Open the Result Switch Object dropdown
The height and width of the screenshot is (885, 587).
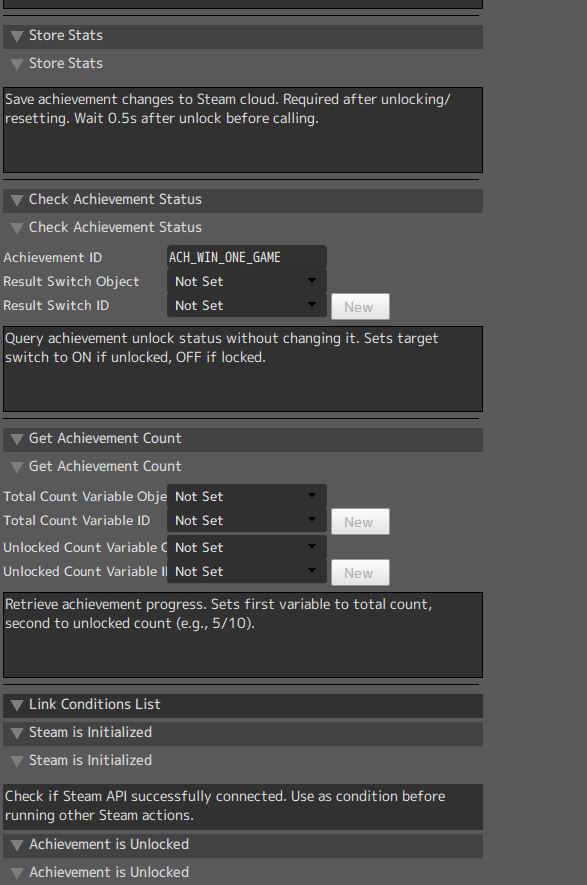click(x=247, y=281)
